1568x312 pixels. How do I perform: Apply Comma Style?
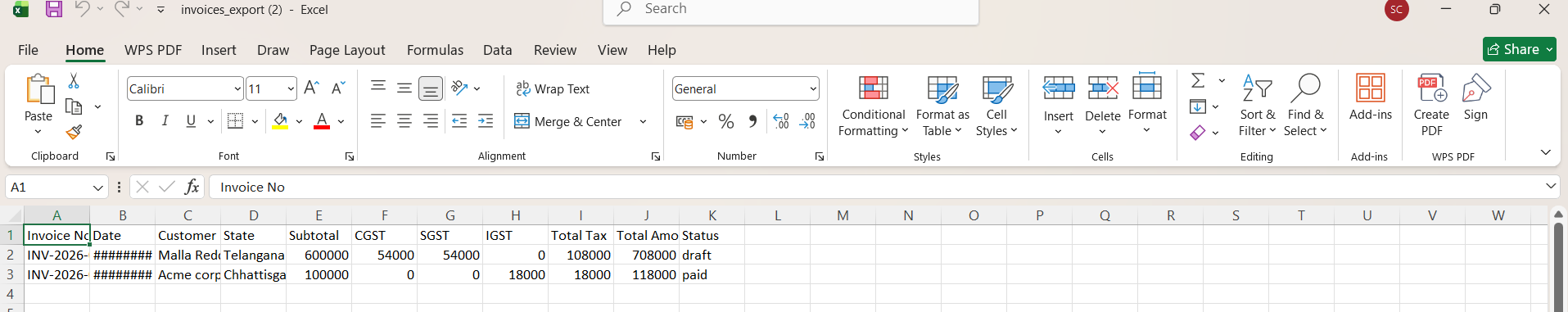click(752, 121)
